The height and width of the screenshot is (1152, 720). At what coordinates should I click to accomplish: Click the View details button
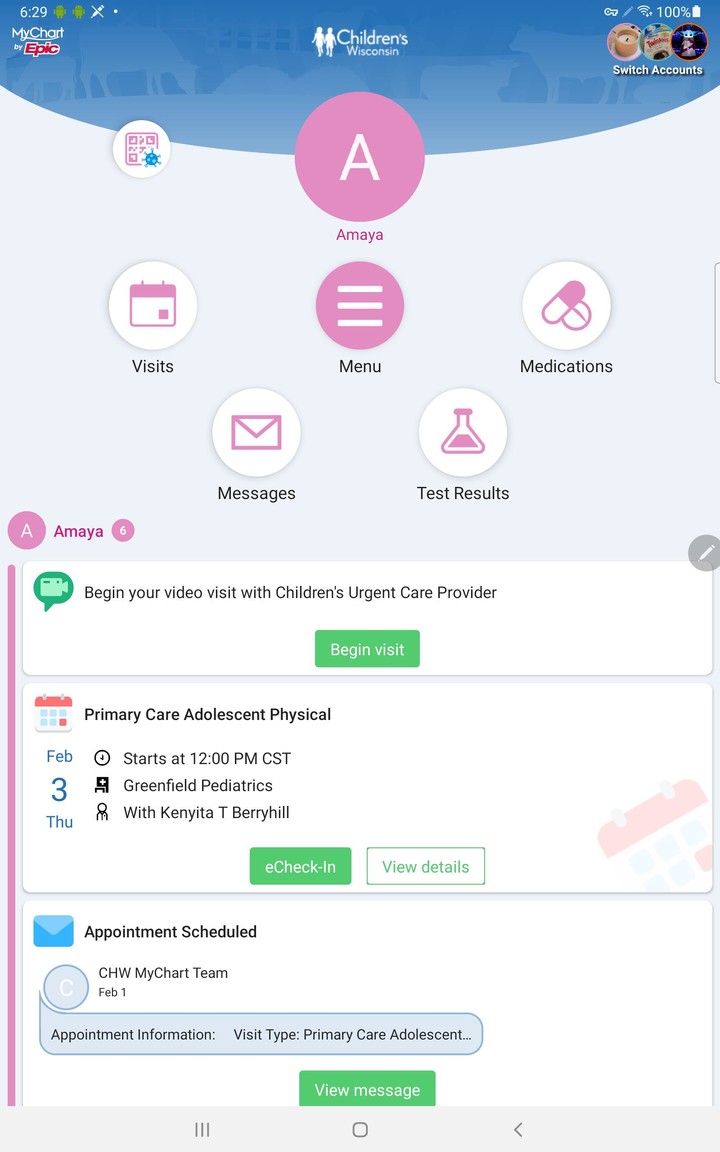coord(425,866)
